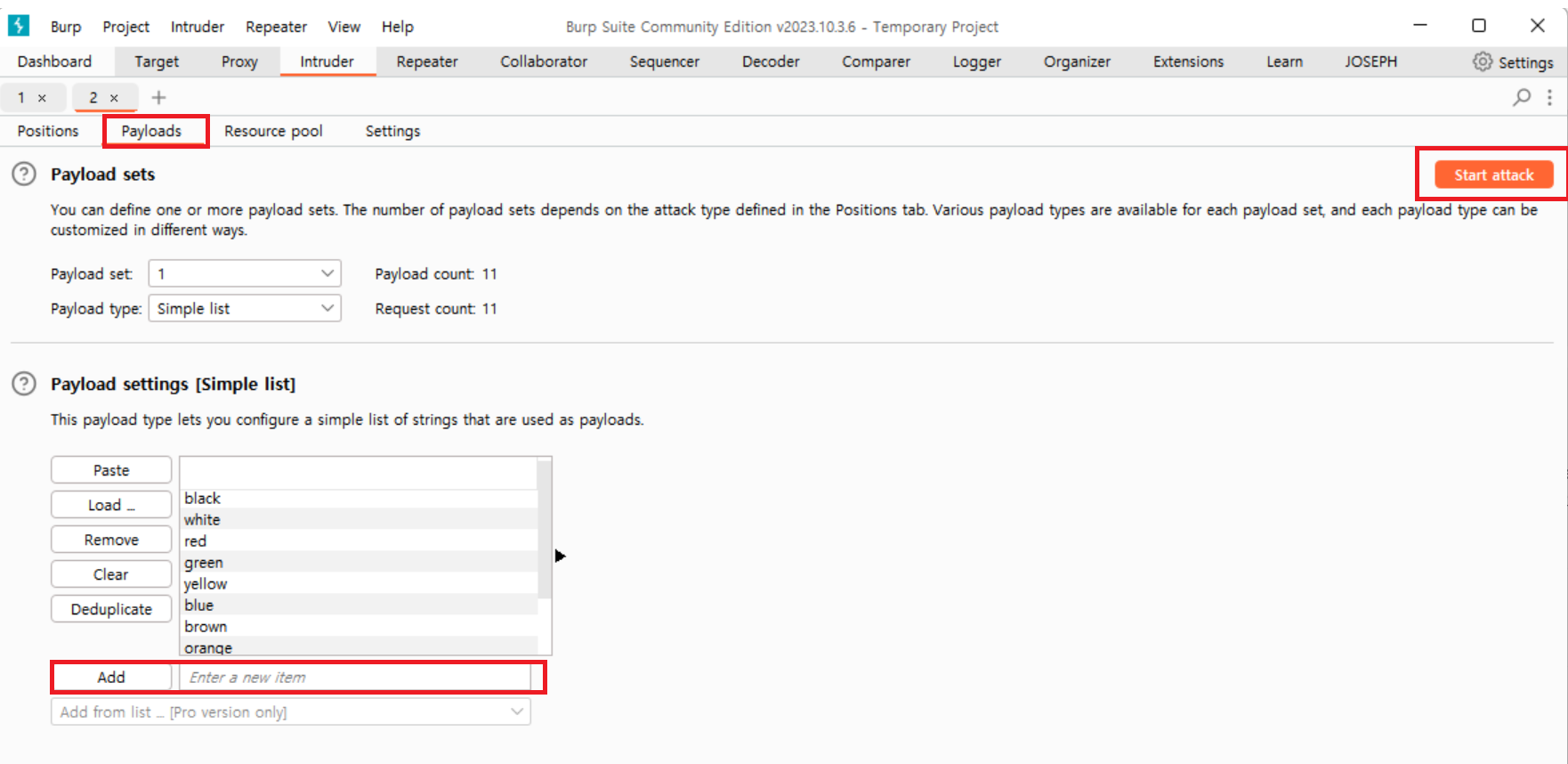Switch to the Repeater main tab
Viewport: 1568px width, 764px height.
tap(427, 61)
